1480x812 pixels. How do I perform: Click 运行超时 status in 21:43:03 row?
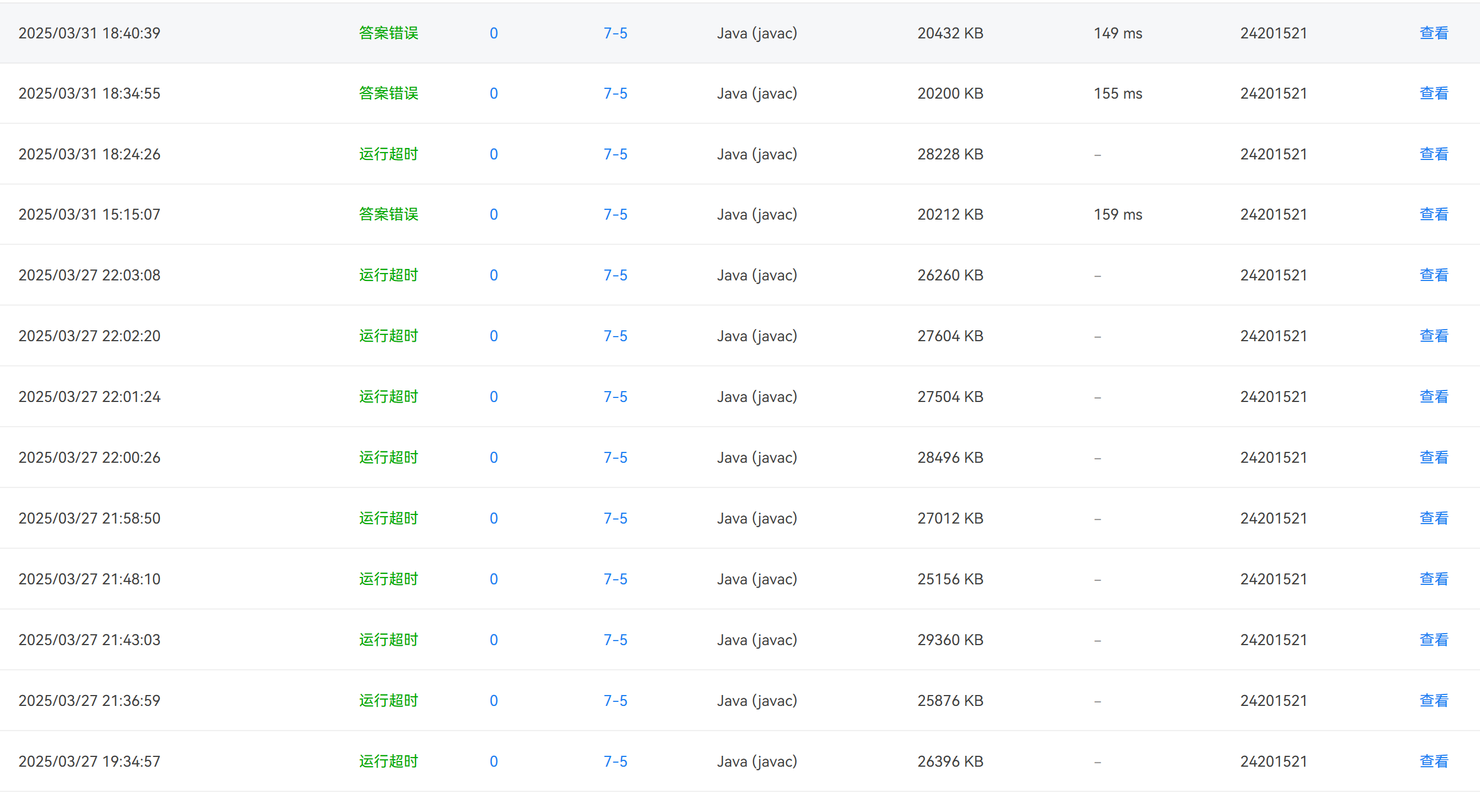point(388,639)
